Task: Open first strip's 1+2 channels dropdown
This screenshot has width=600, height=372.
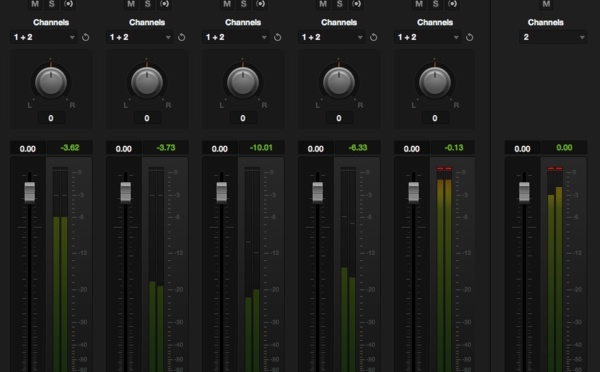Action: 44,37
